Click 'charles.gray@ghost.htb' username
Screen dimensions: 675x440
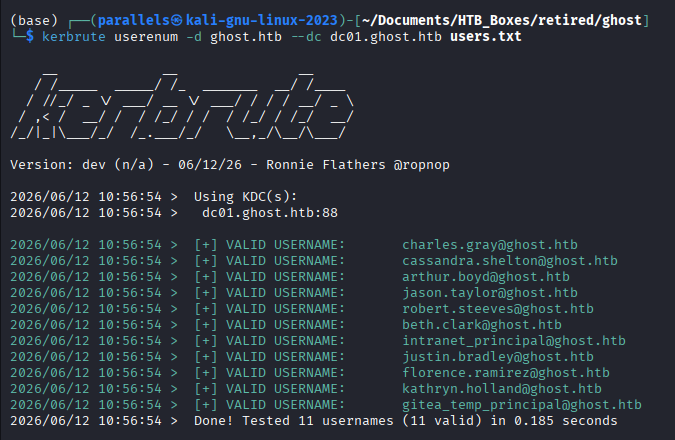(x=490, y=245)
